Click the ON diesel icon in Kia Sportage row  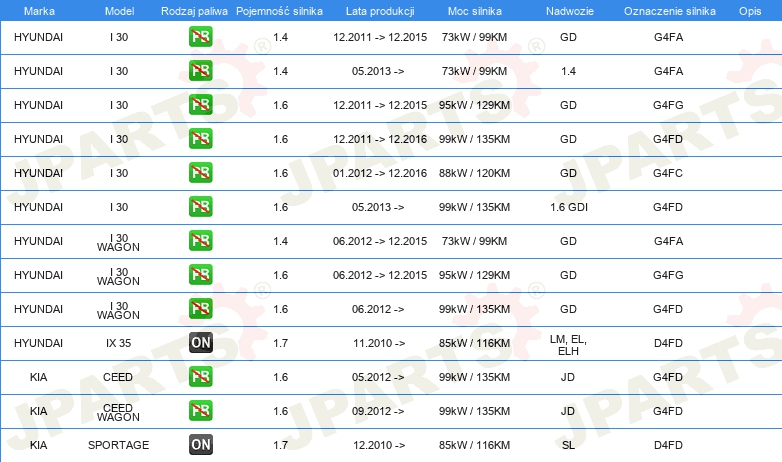pos(200,445)
